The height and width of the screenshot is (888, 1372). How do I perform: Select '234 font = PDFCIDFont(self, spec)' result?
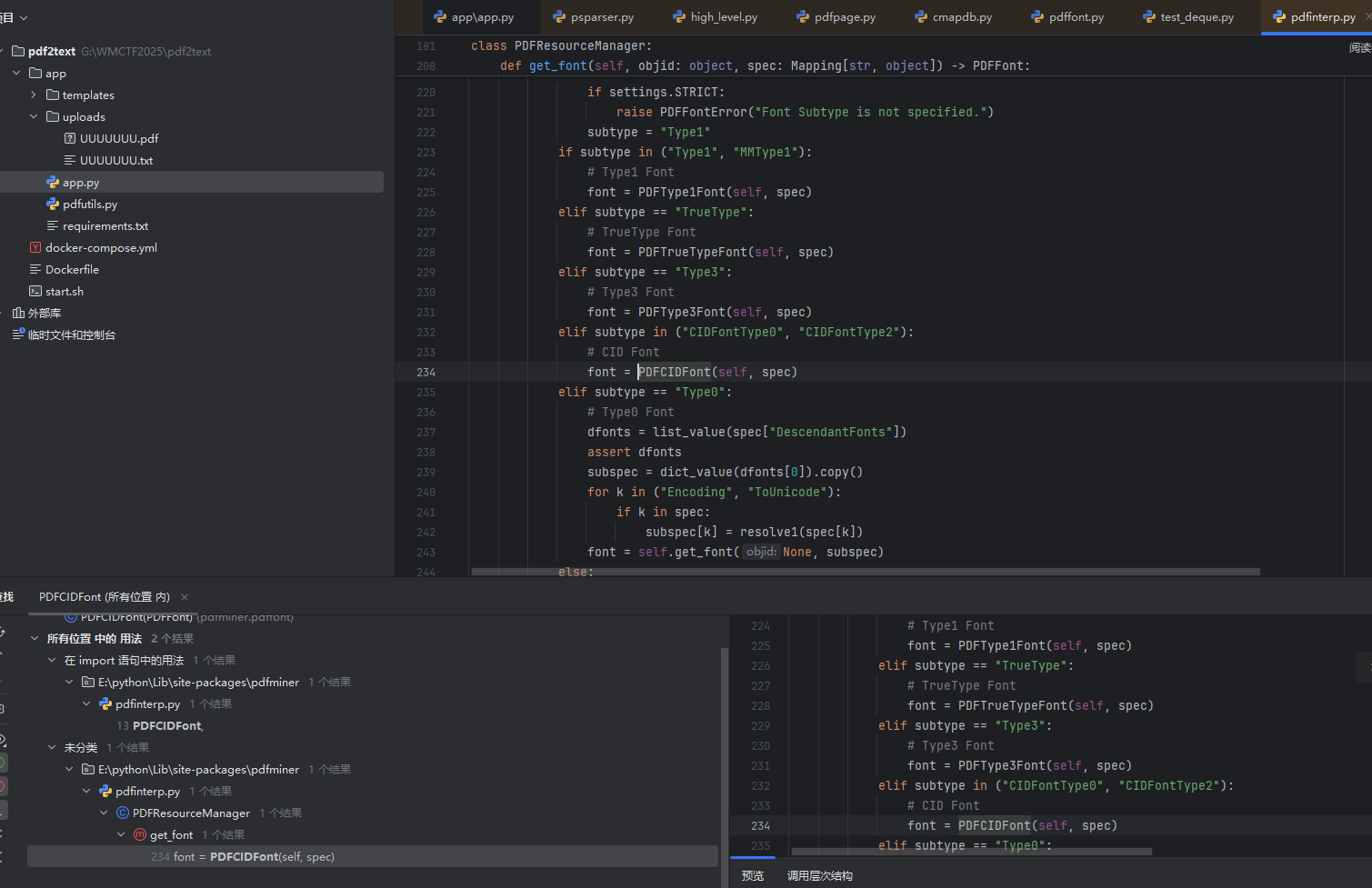(373, 857)
